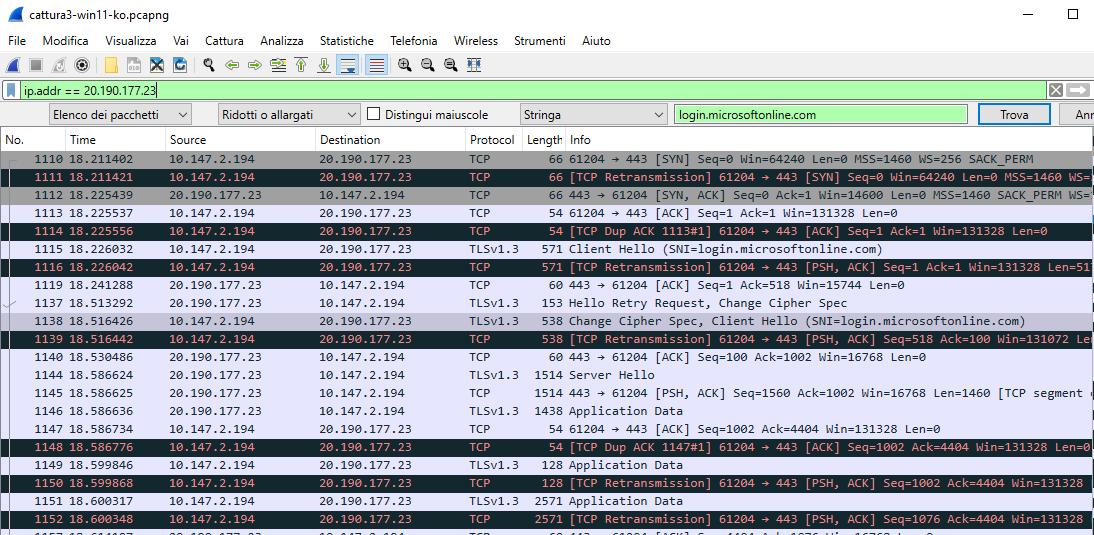This screenshot has width=1094, height=535.
Task: Close this capture file icon
Action: pyautogui.click(x=157, y=66)
